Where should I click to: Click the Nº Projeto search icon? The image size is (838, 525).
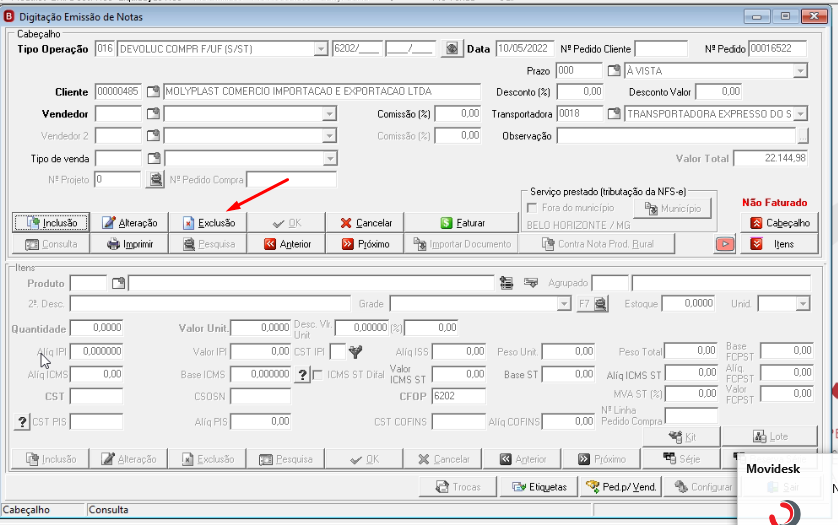155,179
